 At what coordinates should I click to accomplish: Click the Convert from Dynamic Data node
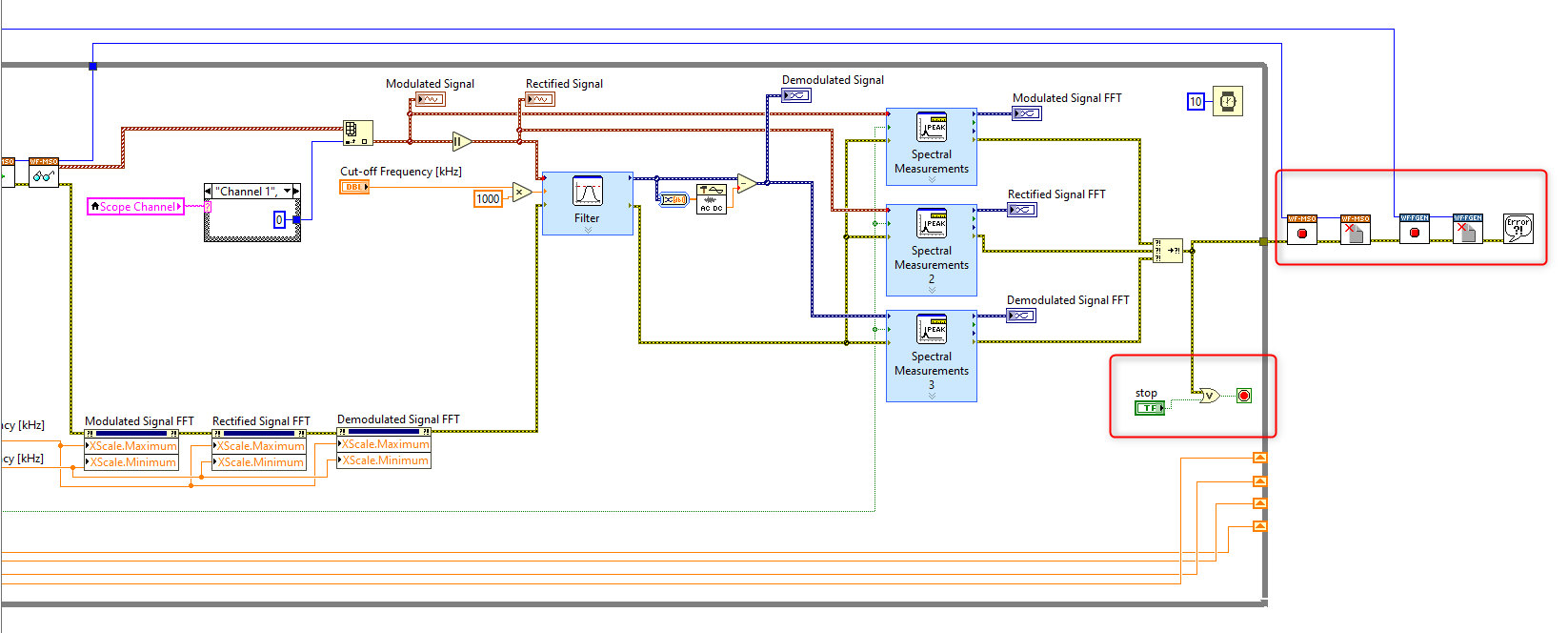pos(673,199)
